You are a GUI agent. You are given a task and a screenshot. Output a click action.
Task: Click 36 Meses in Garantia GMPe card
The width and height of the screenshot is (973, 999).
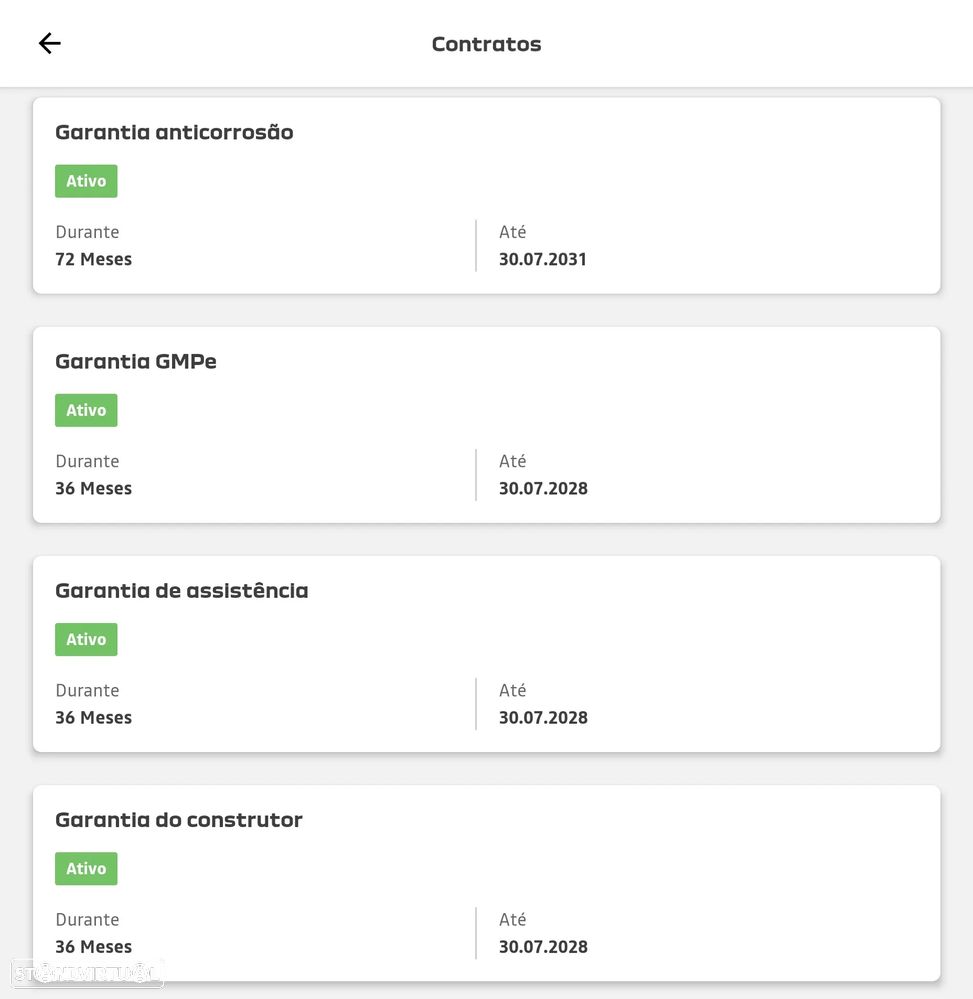pos(93,488)
